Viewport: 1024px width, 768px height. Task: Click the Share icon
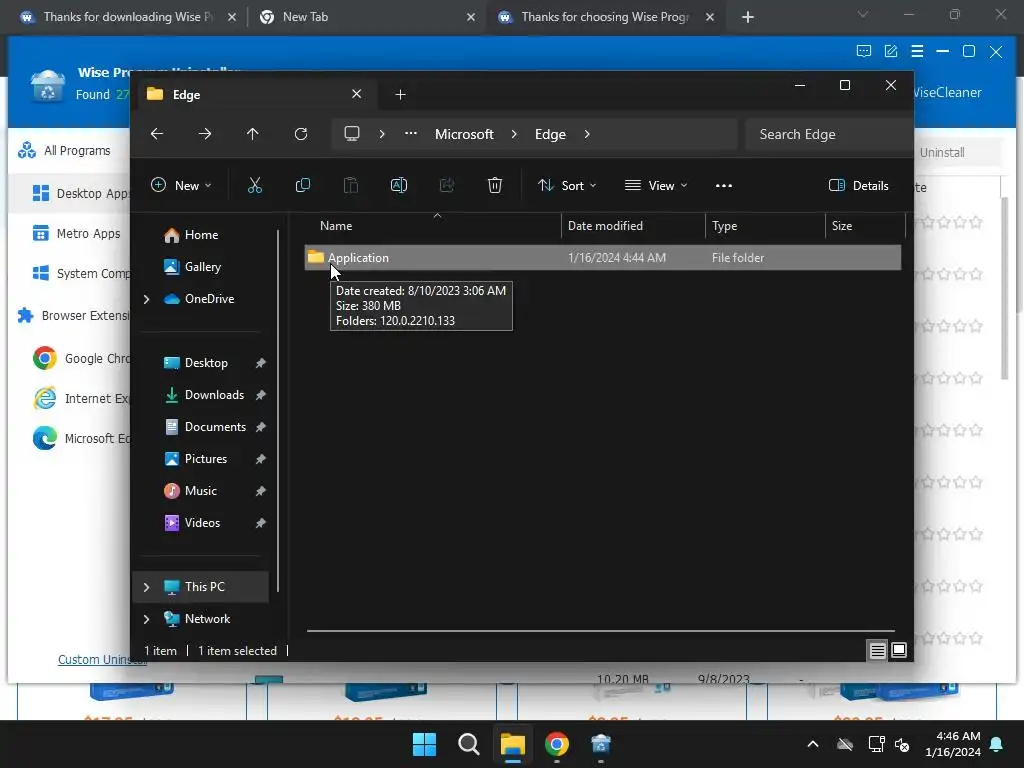pyautogui.click(x=447, y=185)
